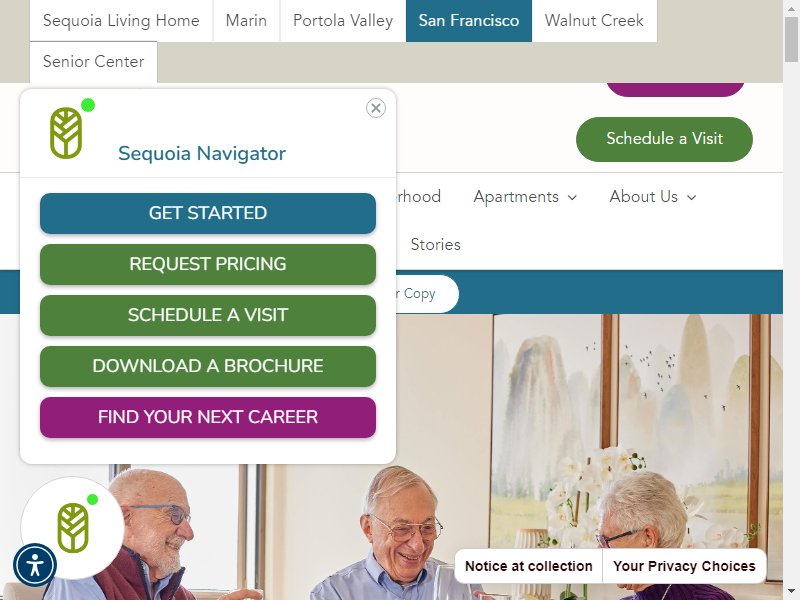Open the Senior Center tab
Screen dimensions: 800x600
click(x=93, y=62)
